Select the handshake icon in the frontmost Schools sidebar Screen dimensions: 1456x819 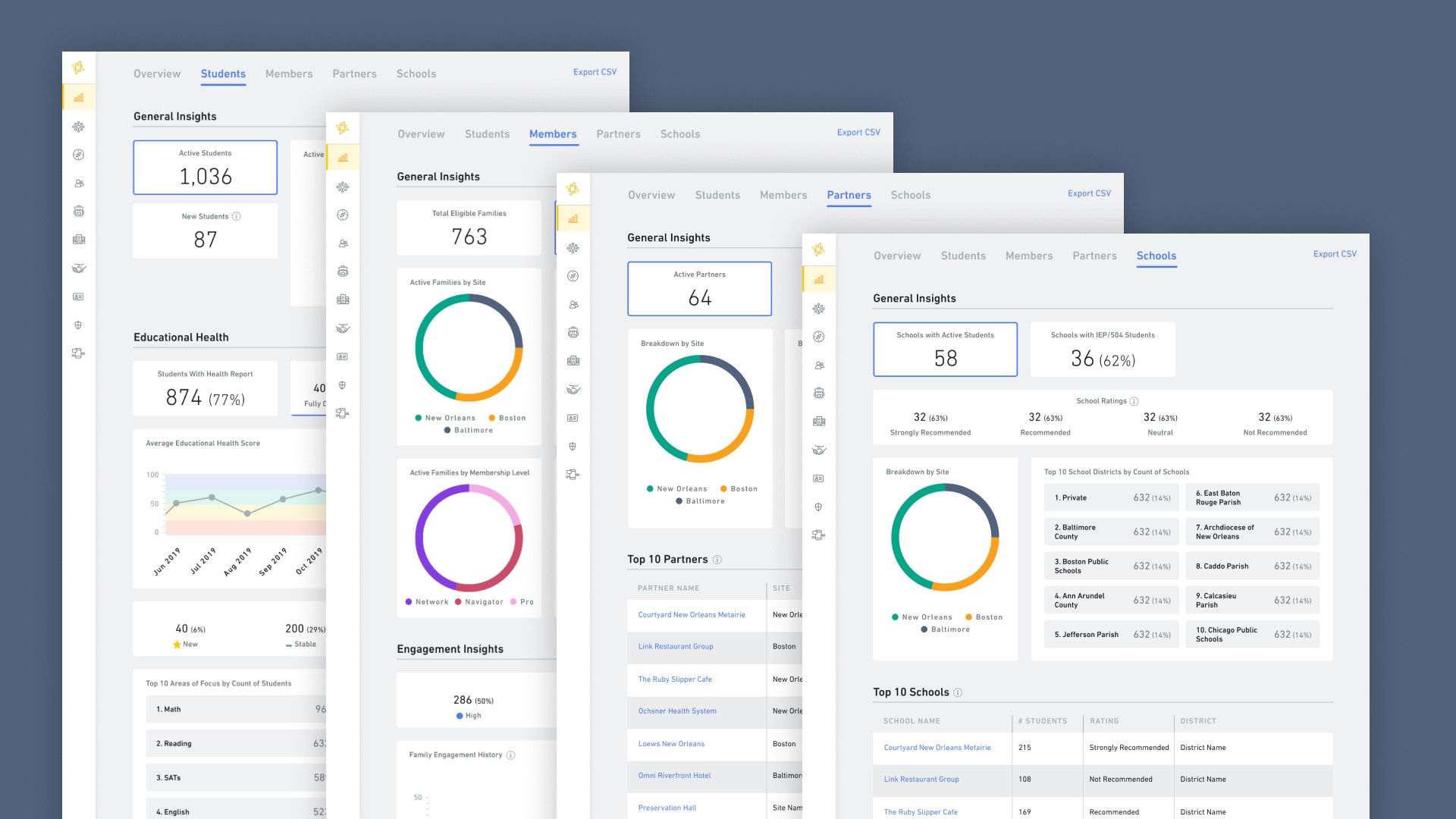click(819, 450)
